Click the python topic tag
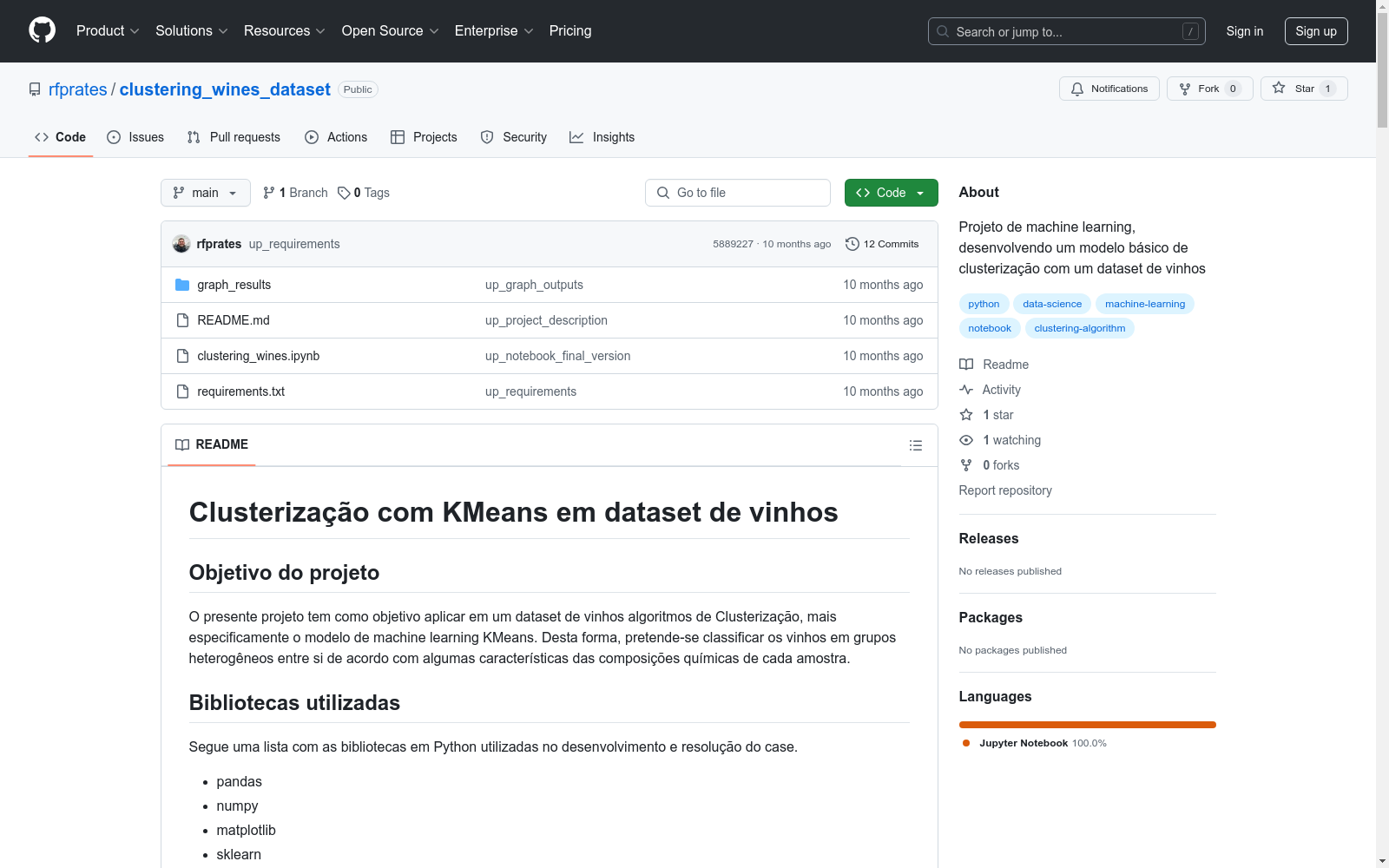 coord(984,304)
